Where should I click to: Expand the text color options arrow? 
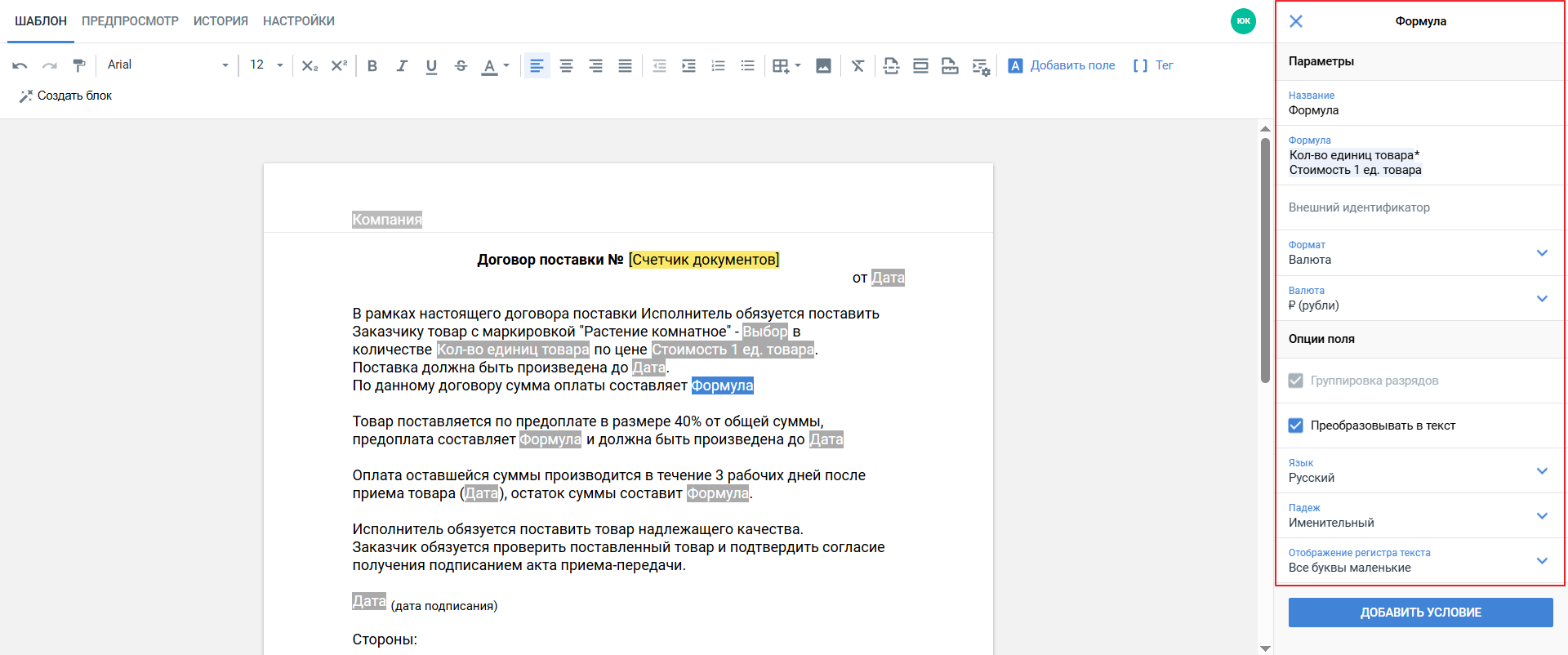(x=506, y=65)
